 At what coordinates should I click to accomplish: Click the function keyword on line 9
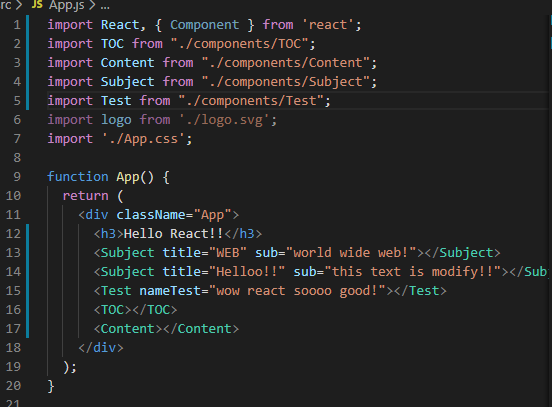click(78, 177)
